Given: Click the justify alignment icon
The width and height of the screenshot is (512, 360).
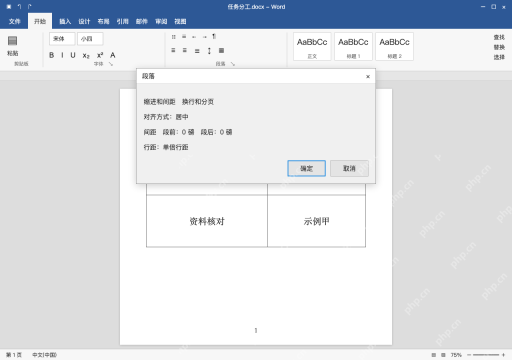Looking at the screenshot, I should [x=197, y=51].
